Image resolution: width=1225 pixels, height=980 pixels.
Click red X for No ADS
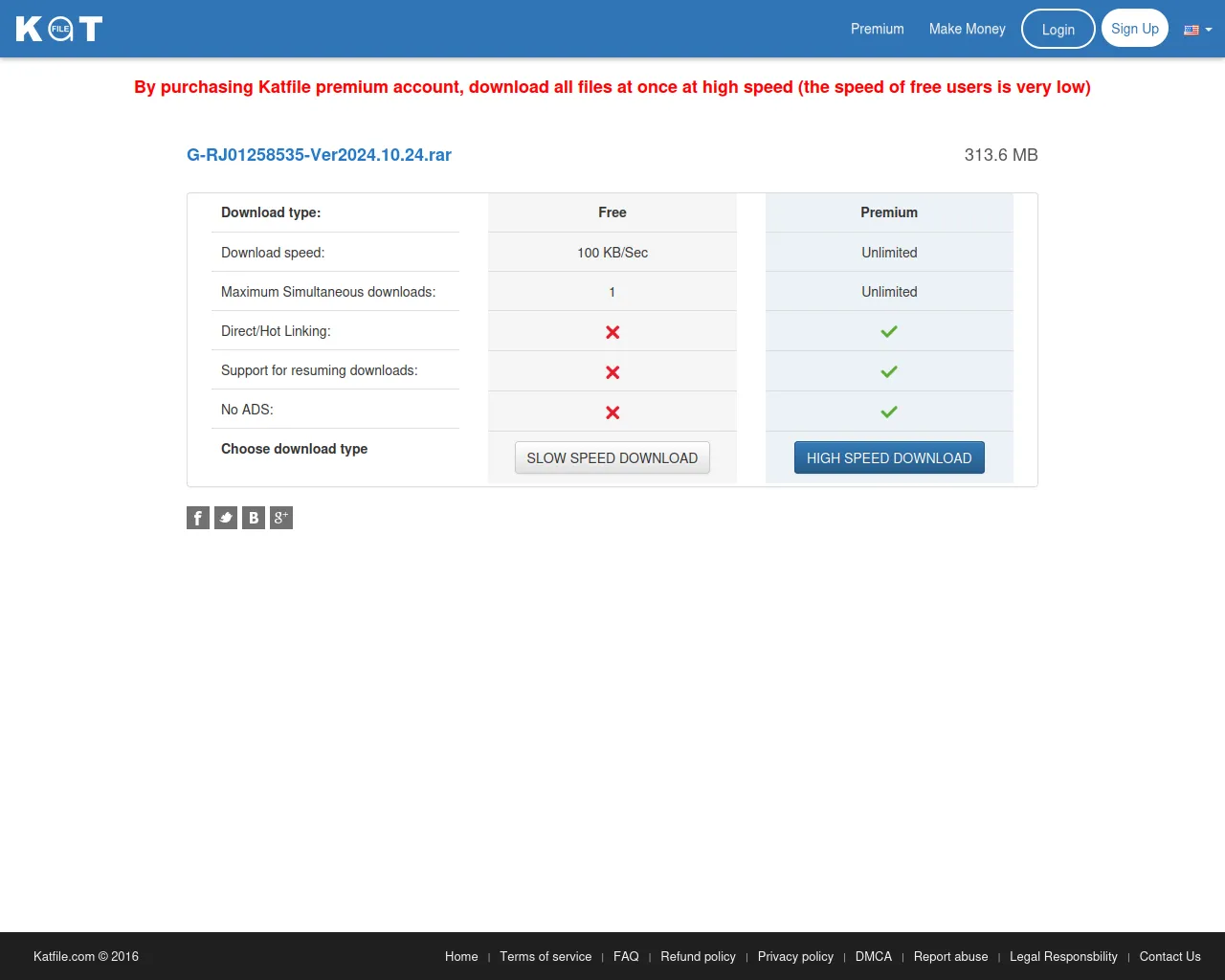(x=612, y=412)
